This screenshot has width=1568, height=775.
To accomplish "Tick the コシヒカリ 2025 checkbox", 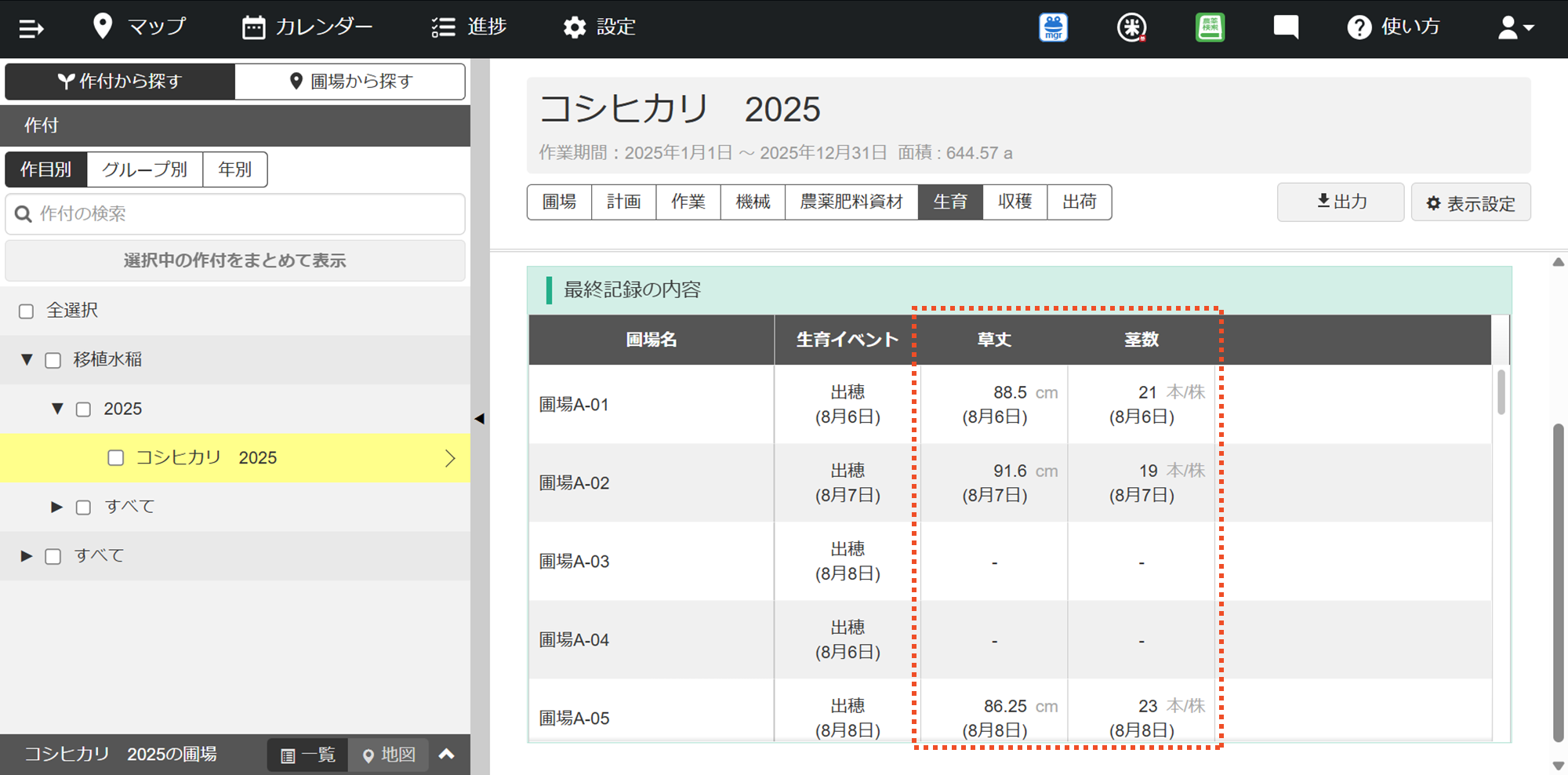I will pos(116,458).
